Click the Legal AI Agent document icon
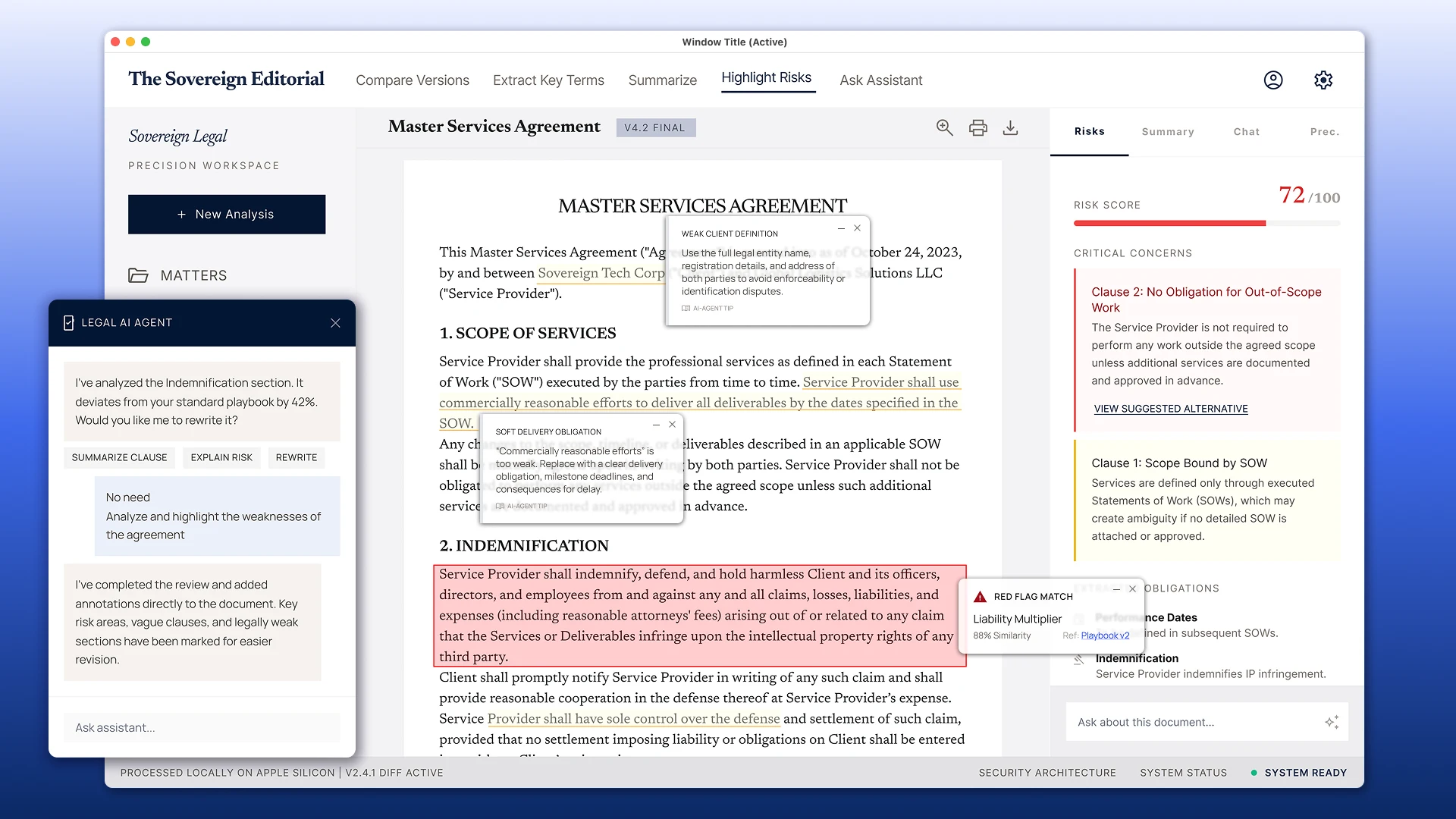The image size is (1456, 819). click(x=67, y=322)
